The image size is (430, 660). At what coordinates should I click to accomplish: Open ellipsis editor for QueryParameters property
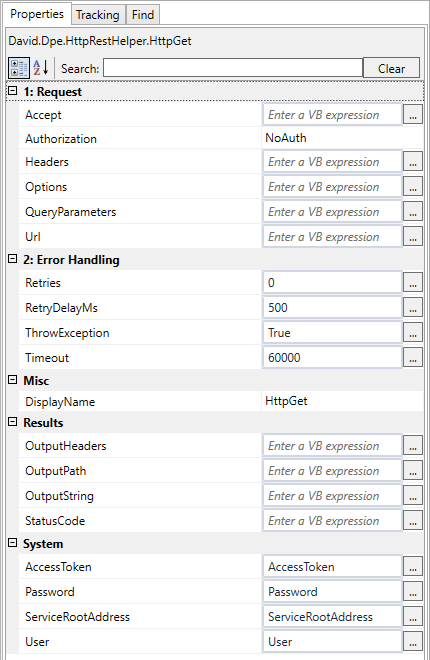[x=413, y=212]
